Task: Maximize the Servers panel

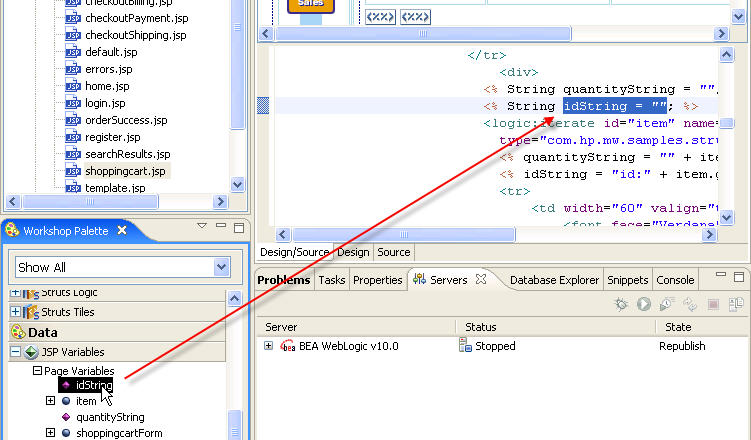Action: pyautogui.click(x=739, y=277)
